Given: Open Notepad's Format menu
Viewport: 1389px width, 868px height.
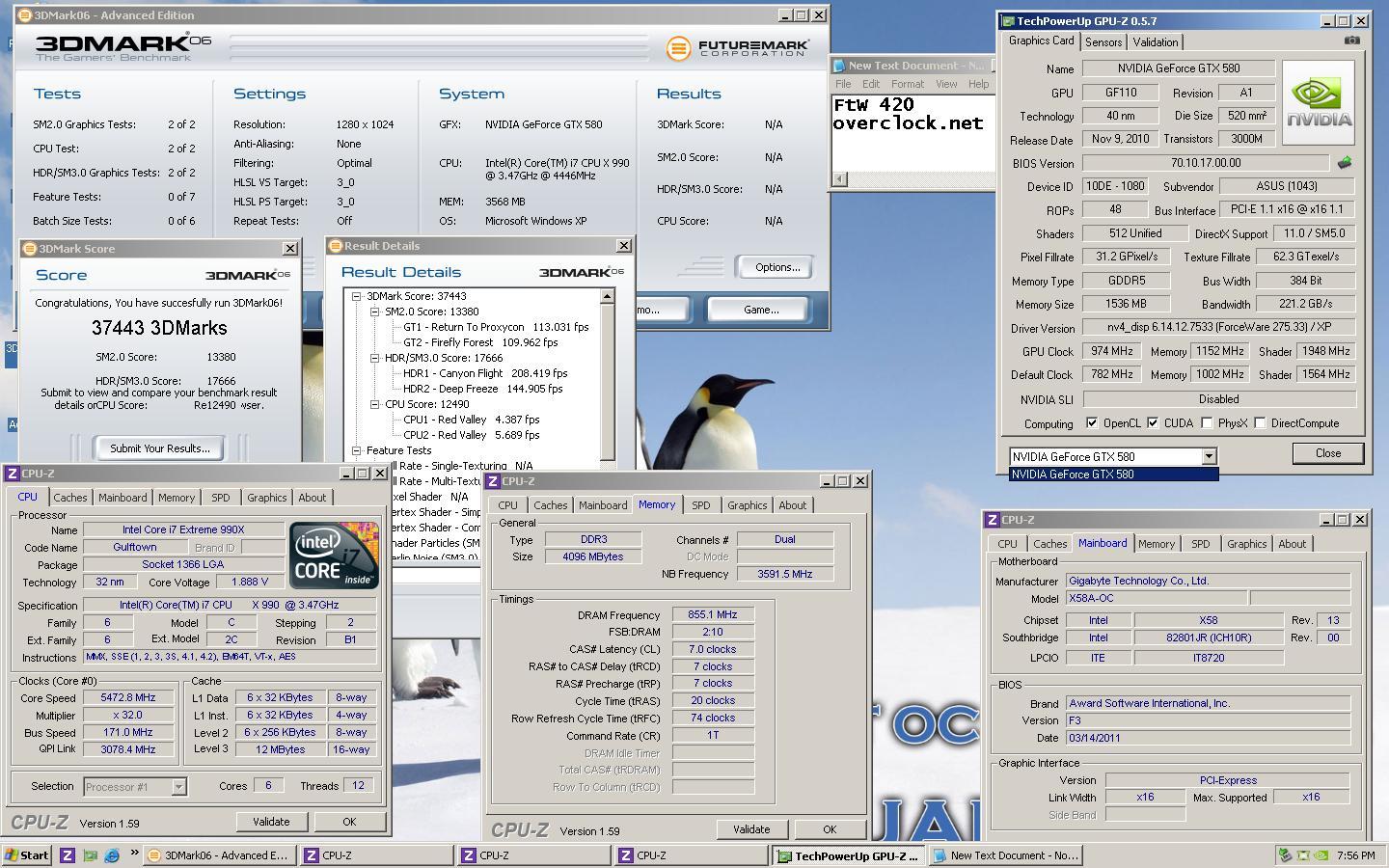Looking at the screenshot, I should point(907,84).
